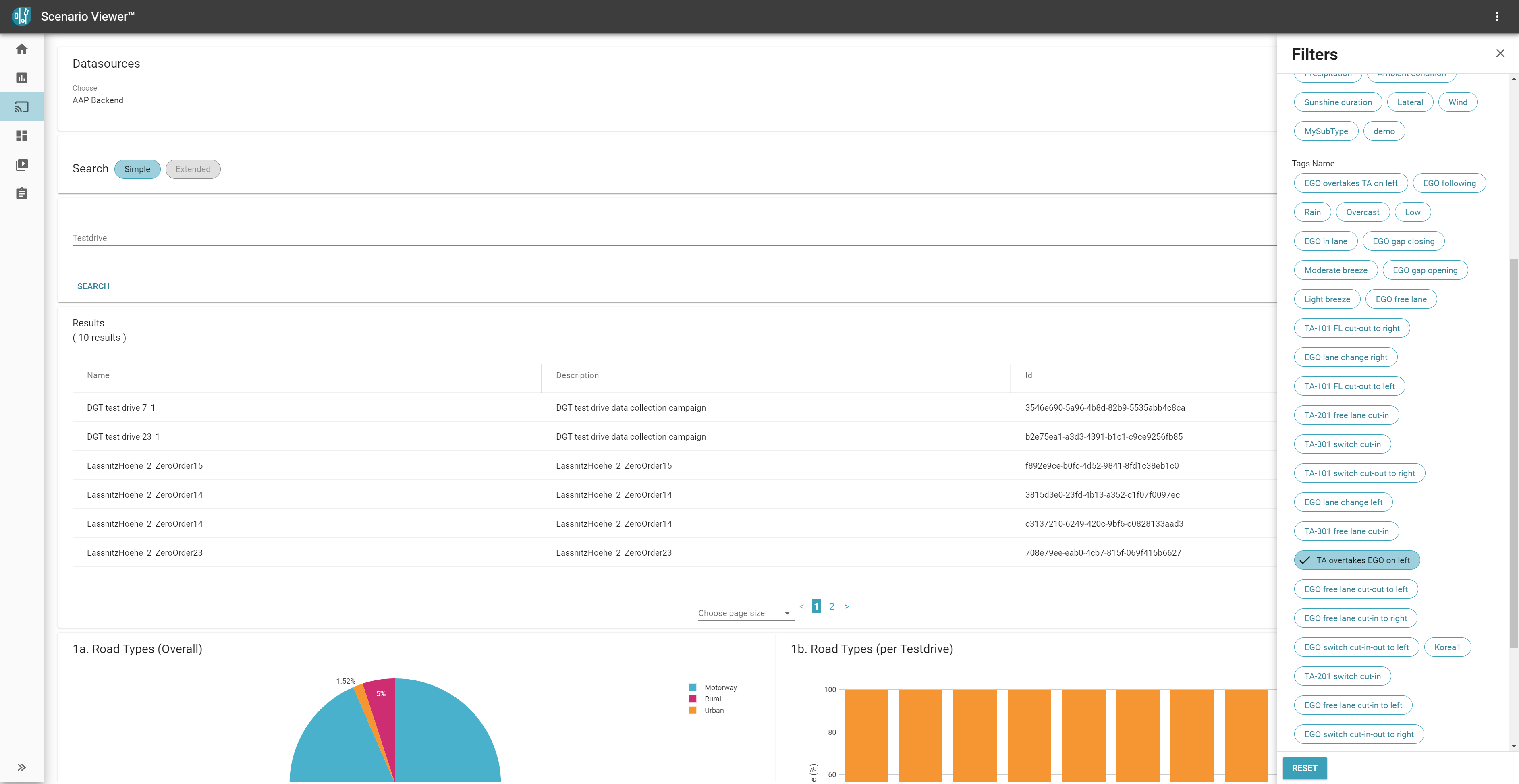Viewport: 1519px width, 784px height.
Task: Go to results page 2
Action: point(832,606)
